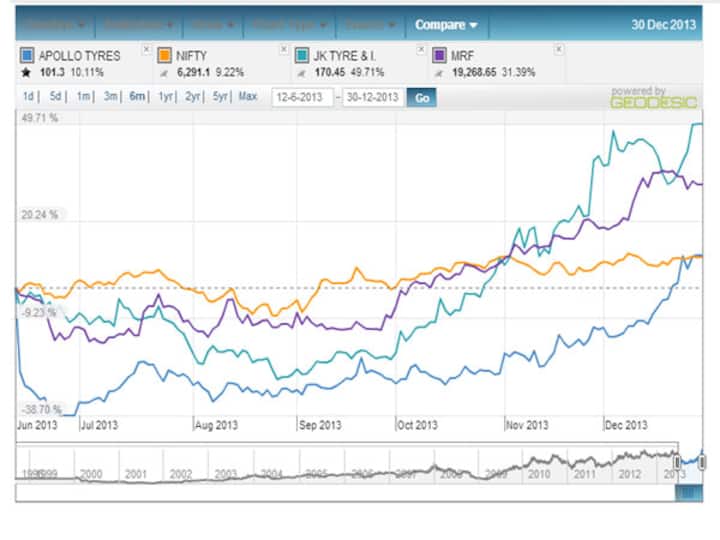The width and height of the screenshot is (720, 540).
Task: Open the Compare dropdown menu
Action: [446, 24]
